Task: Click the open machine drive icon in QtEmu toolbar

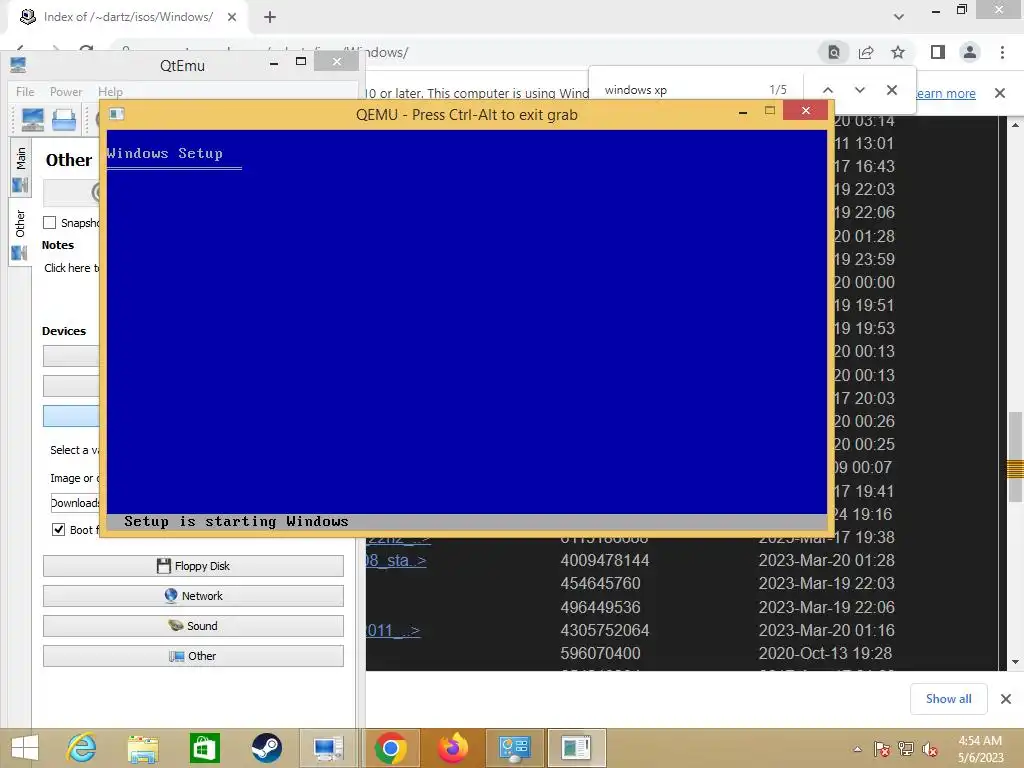Action: pos(64,120)
